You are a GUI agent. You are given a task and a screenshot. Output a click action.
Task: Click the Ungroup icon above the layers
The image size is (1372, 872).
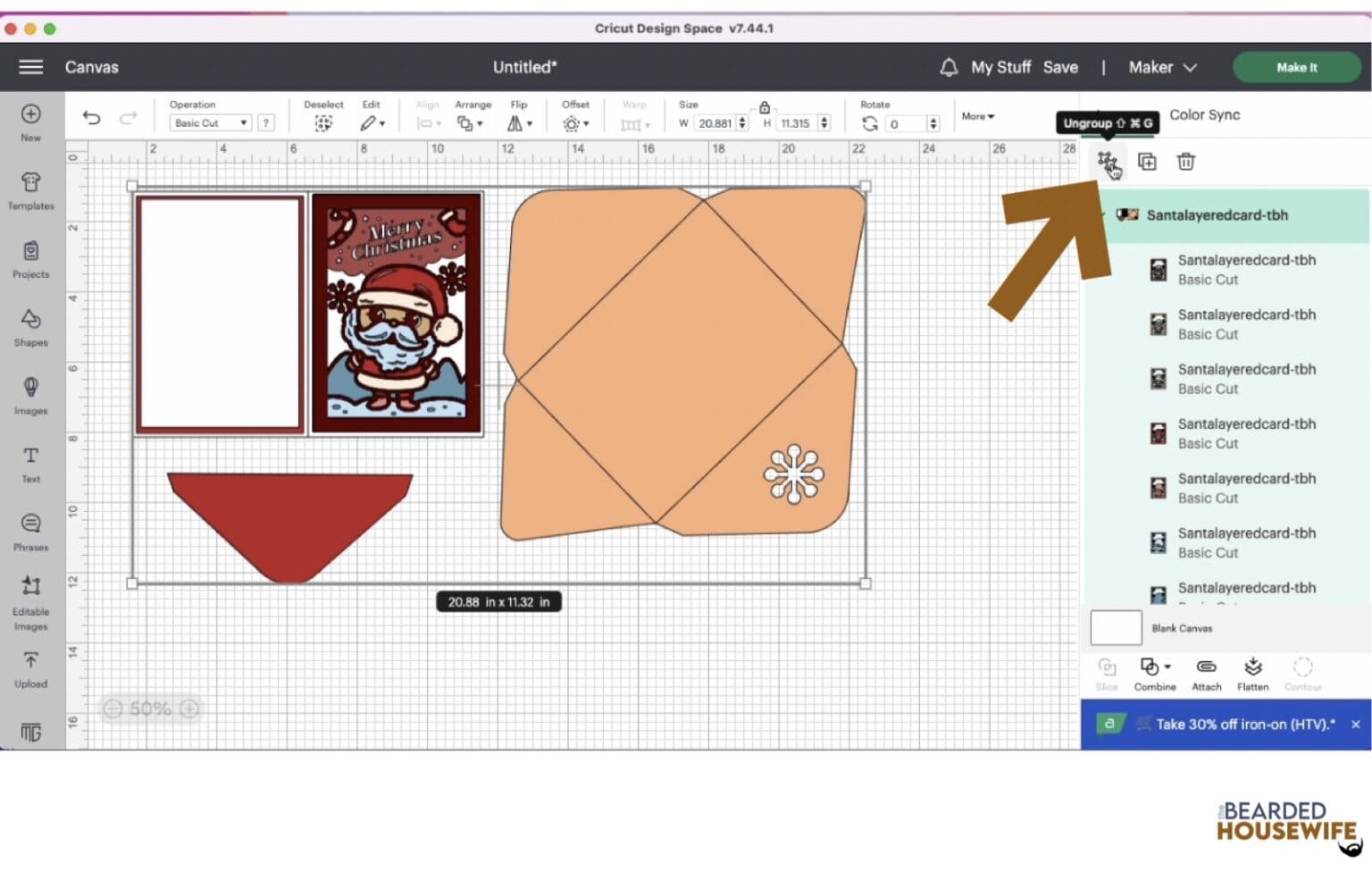tap(1107, 162)
